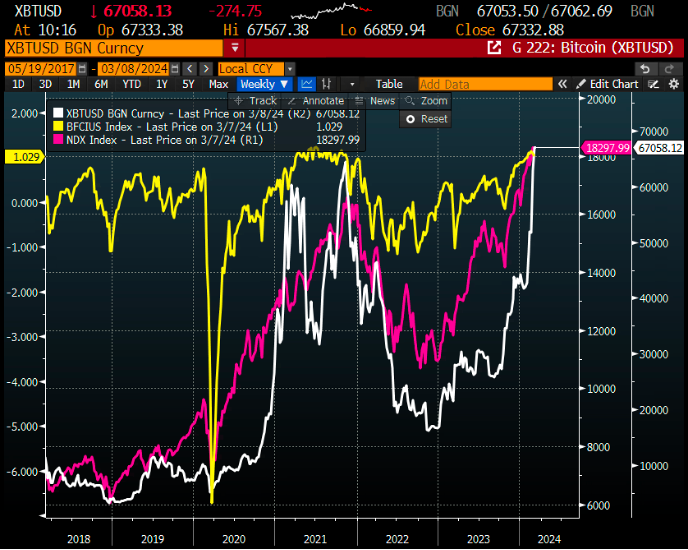Select the YTD range tab
The height and width of the screenshot is (550, 688).
pos(132,84)
